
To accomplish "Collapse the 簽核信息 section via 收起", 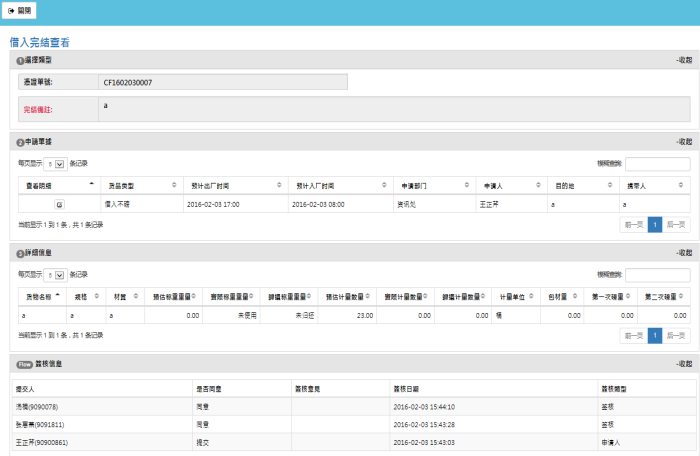I will (x=683, y=364).
